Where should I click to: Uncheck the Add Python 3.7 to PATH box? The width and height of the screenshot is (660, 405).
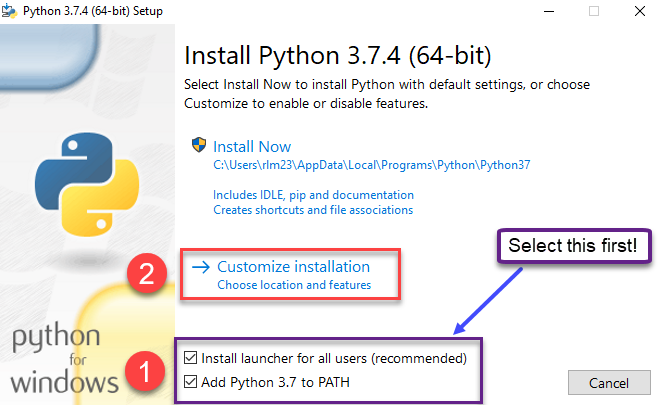click(x=191, y=380)
